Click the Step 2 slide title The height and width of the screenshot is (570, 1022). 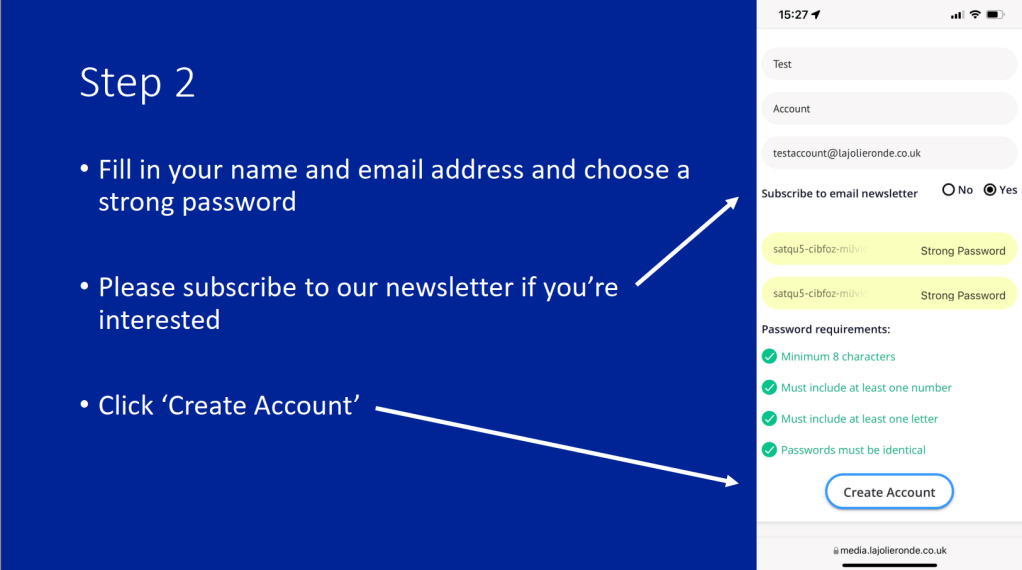(x=137, y=82)
